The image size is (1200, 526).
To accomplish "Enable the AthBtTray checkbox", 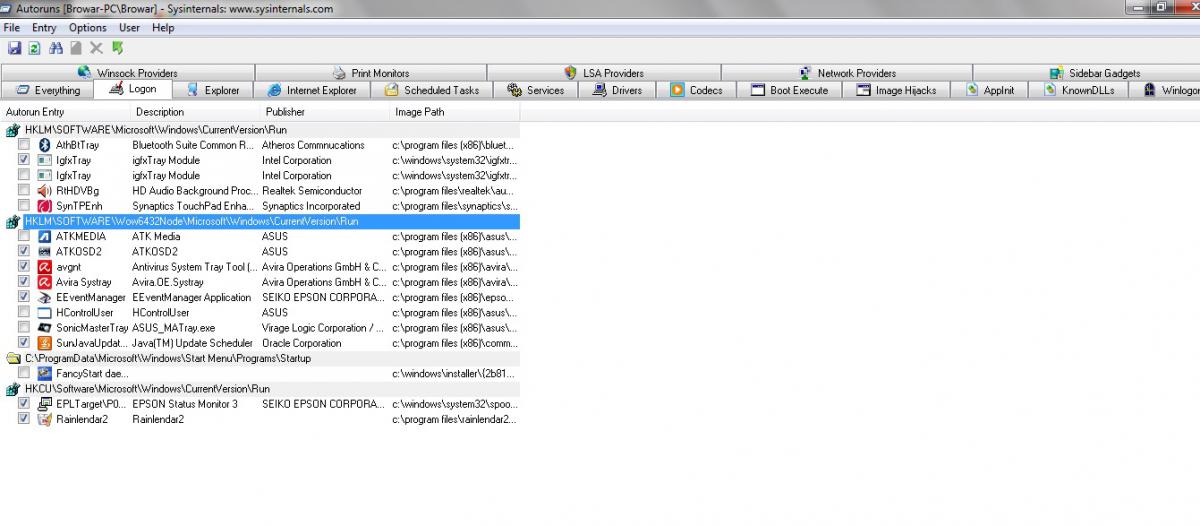I will (x=24, y=145).
